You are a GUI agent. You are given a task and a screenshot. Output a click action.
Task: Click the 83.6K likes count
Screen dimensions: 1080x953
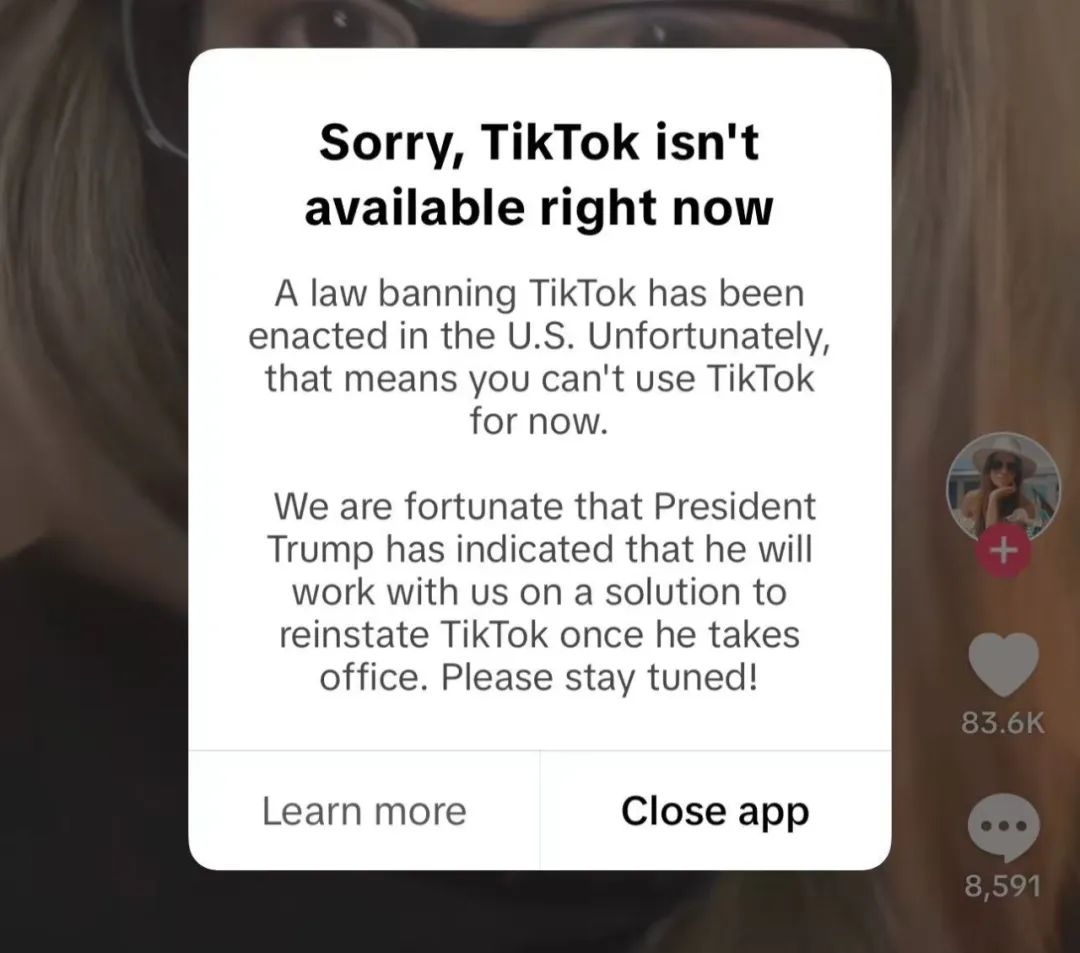point(1004,723)
